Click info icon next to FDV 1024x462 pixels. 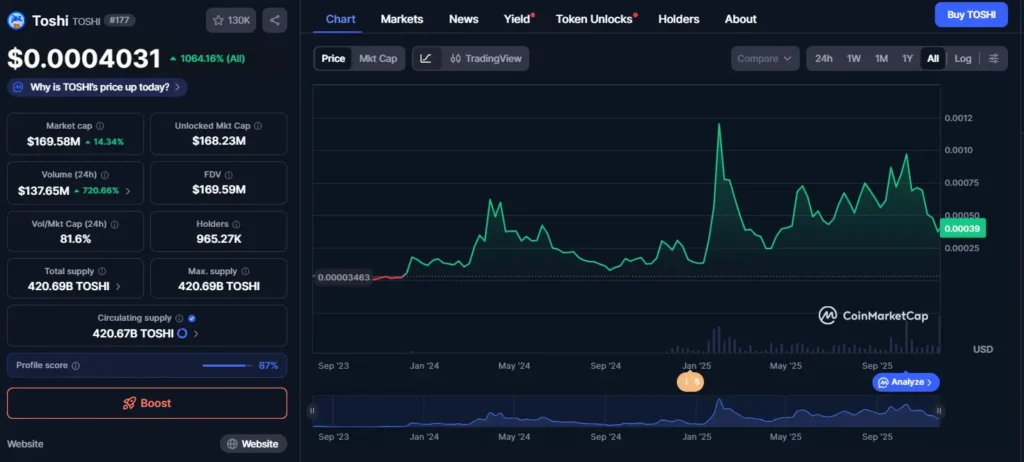click(229, 175)
